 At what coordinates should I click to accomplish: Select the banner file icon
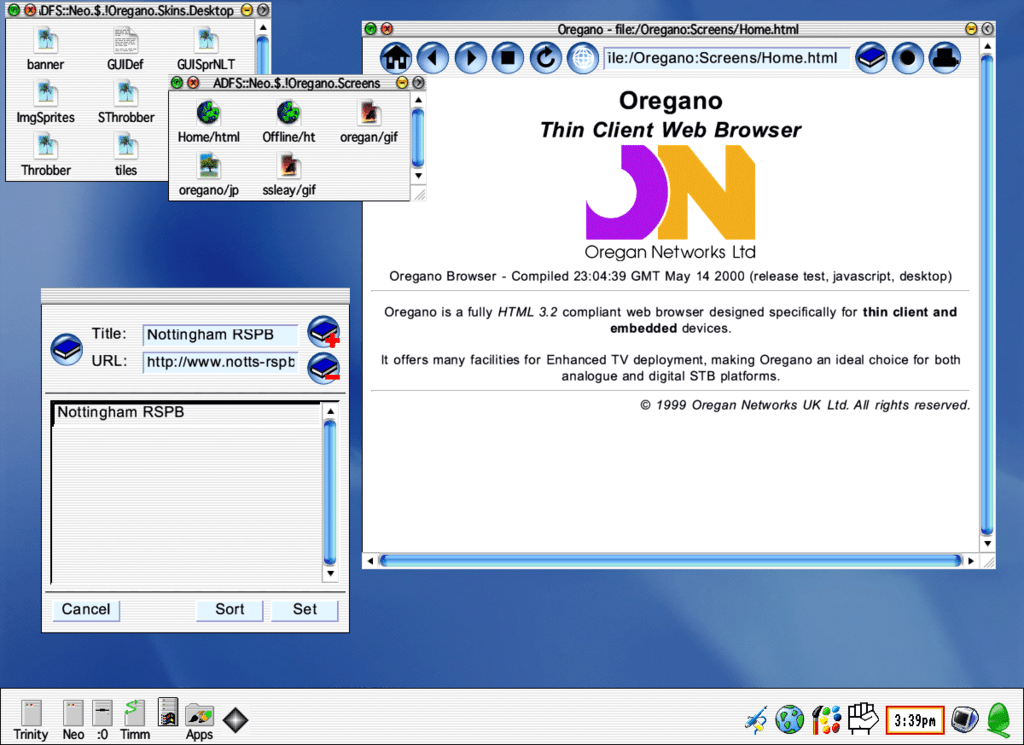45,48
